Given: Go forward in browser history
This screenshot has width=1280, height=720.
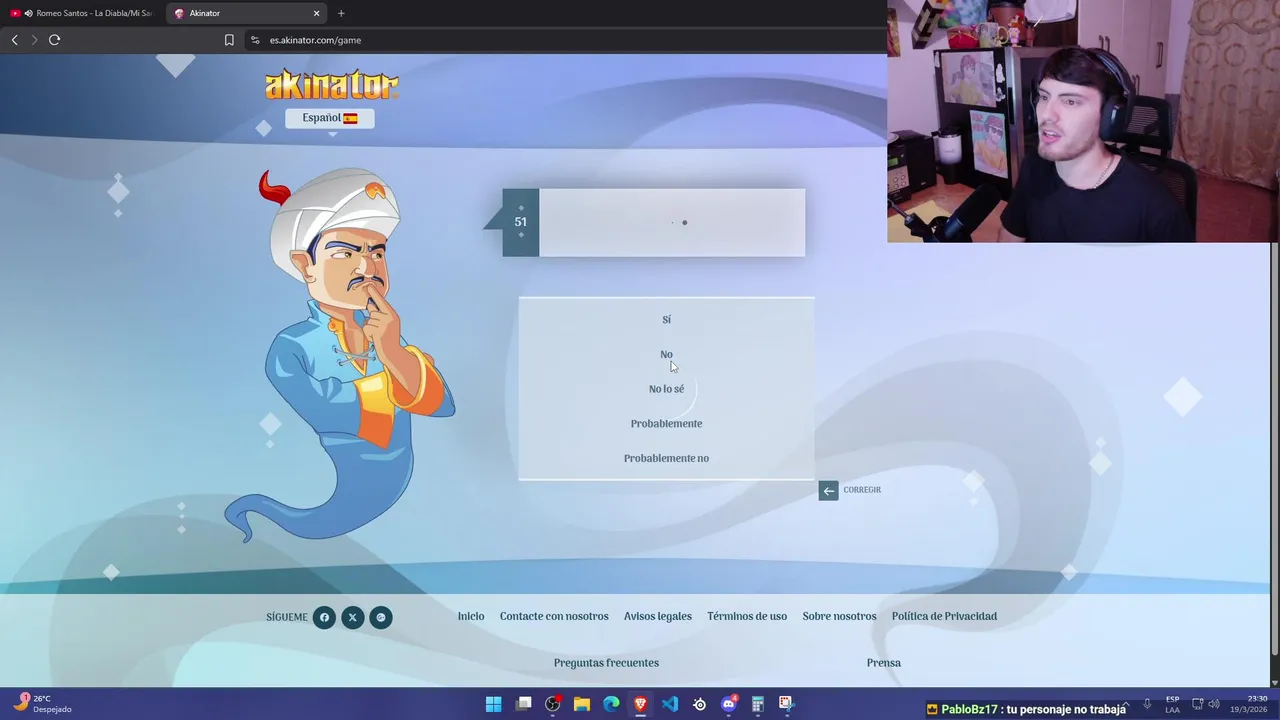Looking at the screenshot, I should 34,40.
